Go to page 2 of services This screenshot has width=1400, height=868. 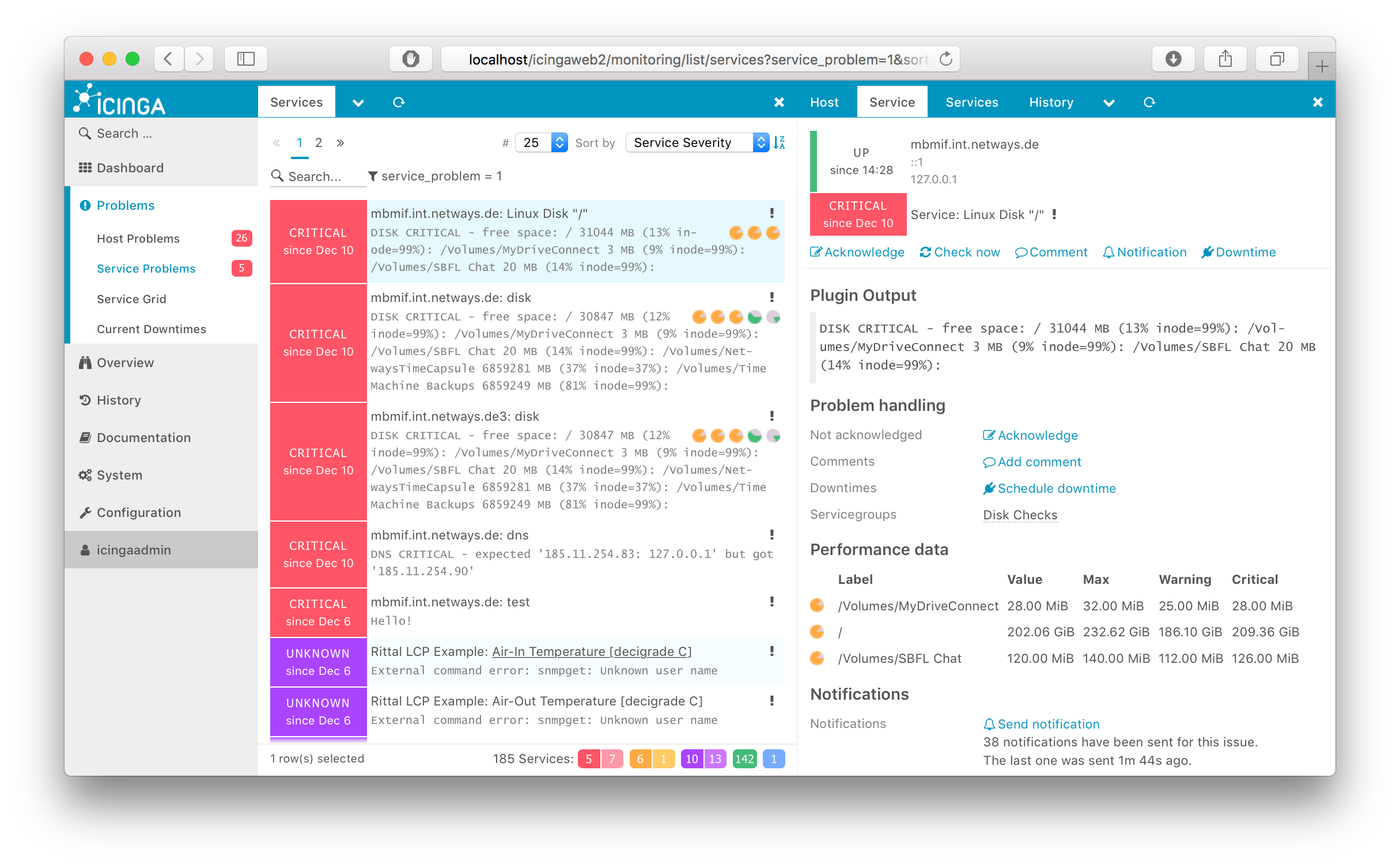[318, 142]
